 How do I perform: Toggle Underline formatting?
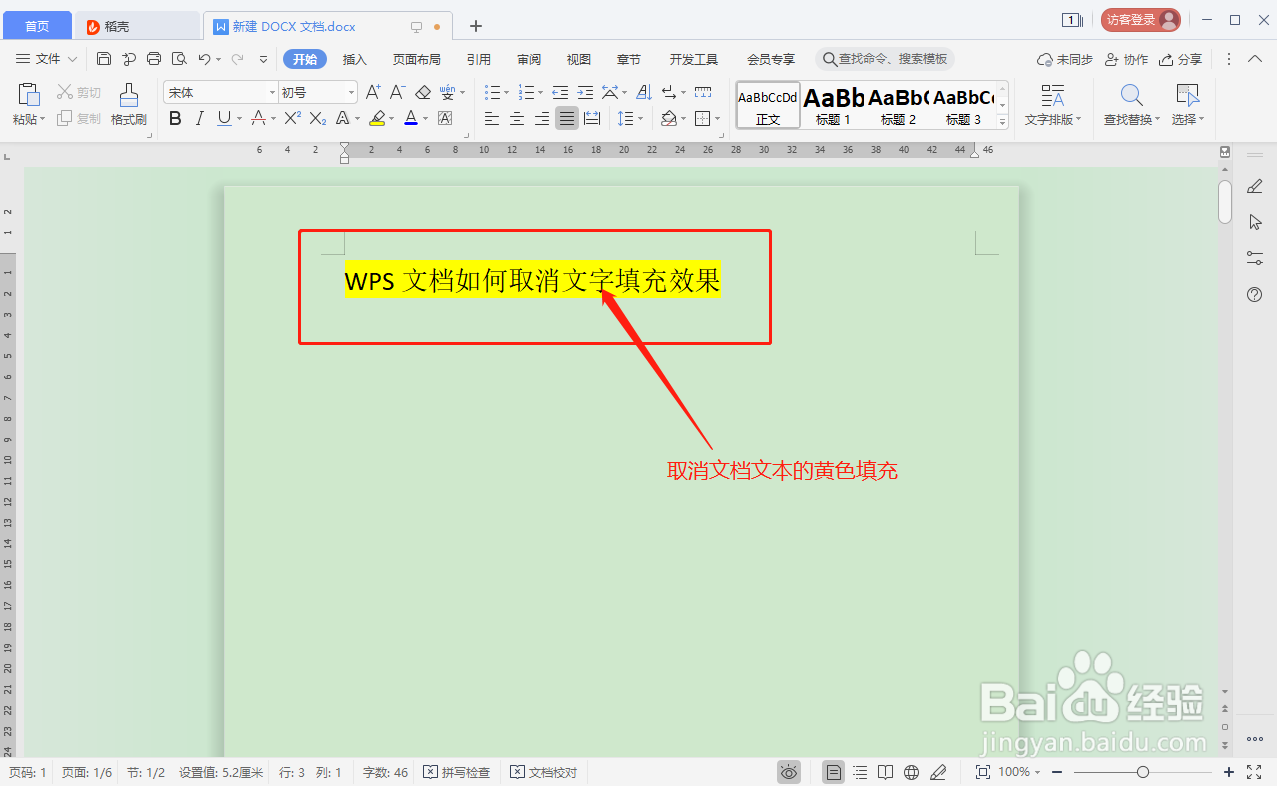pyautogui.click(x=223, y=119)
